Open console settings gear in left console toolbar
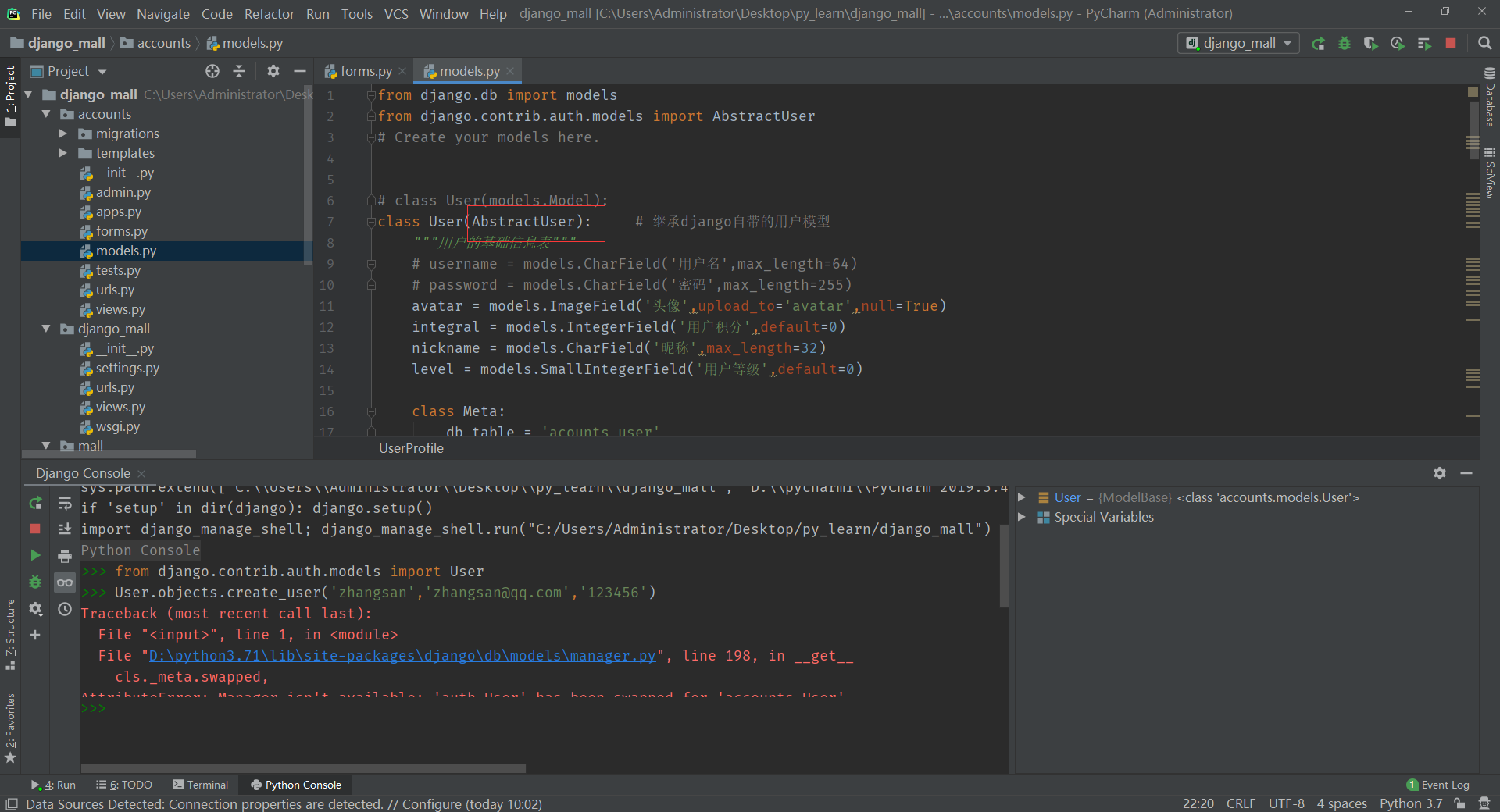This screenshot has height=812, width=1500. click(x=35, y=608)
